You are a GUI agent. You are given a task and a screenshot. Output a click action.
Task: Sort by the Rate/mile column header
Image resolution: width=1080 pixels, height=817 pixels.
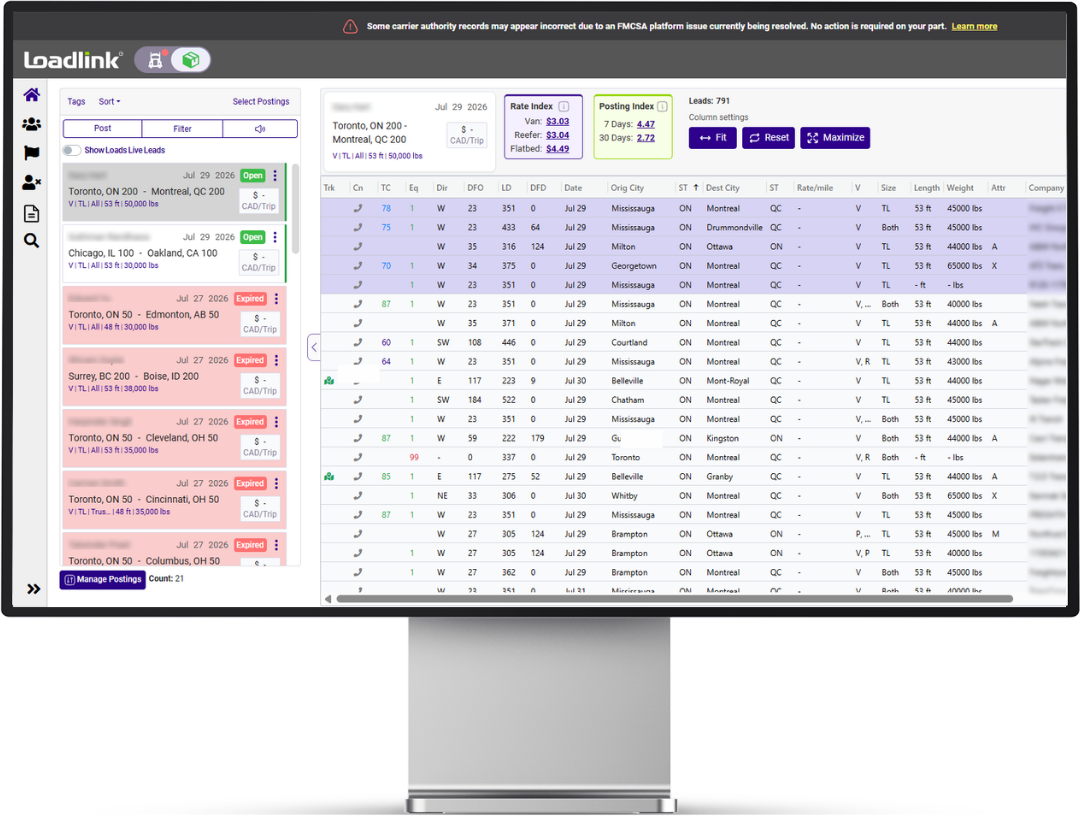coord(814,187)
